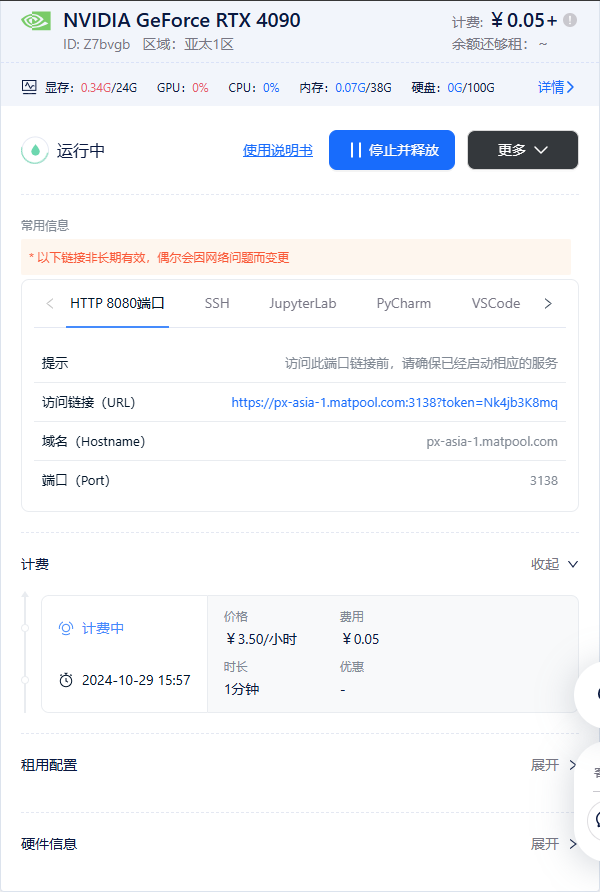This screenshot has width=600, height=892.
Task: Select the PyCharm tab
Action: point(403,303)
